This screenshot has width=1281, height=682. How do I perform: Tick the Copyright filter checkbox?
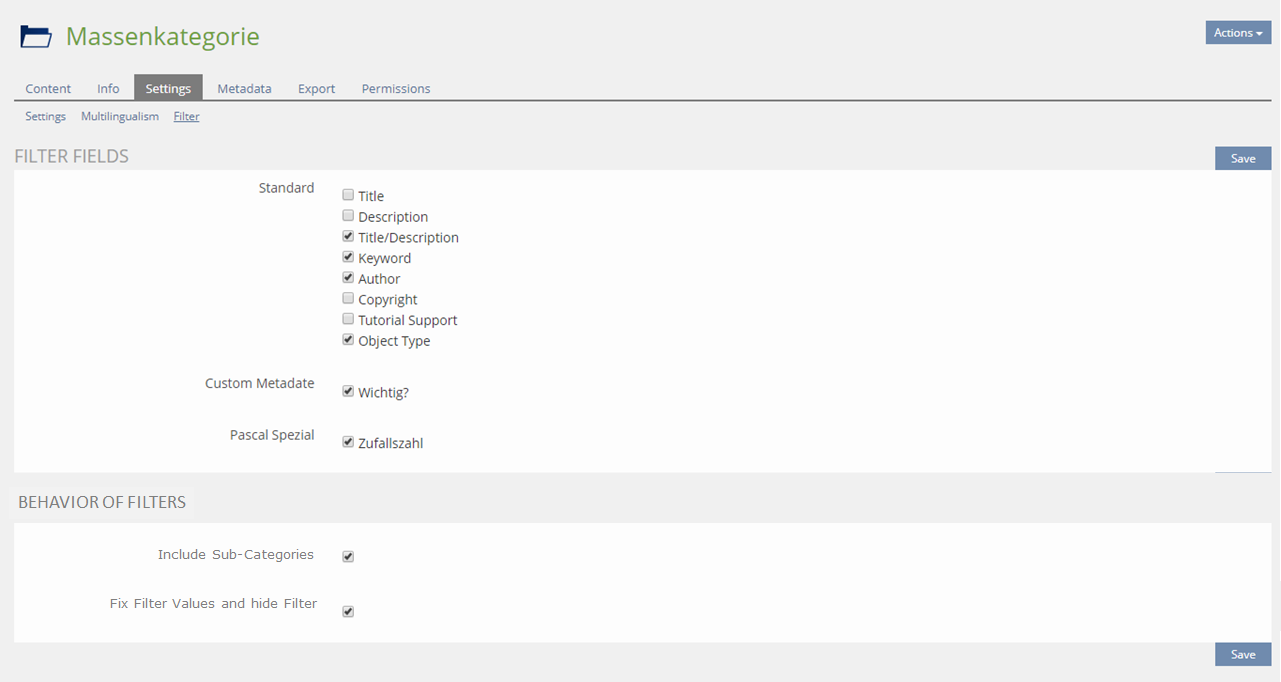[348, 299]
